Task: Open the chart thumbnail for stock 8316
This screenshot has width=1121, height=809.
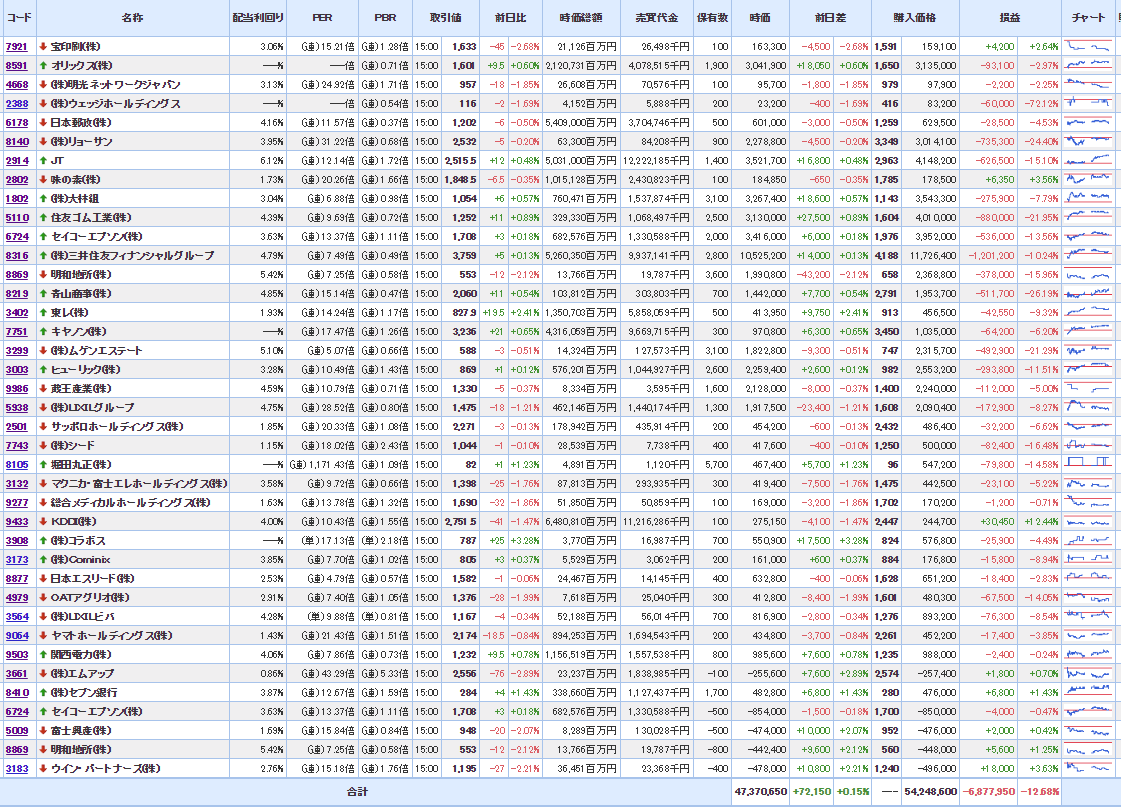Action: [1088, 255]
